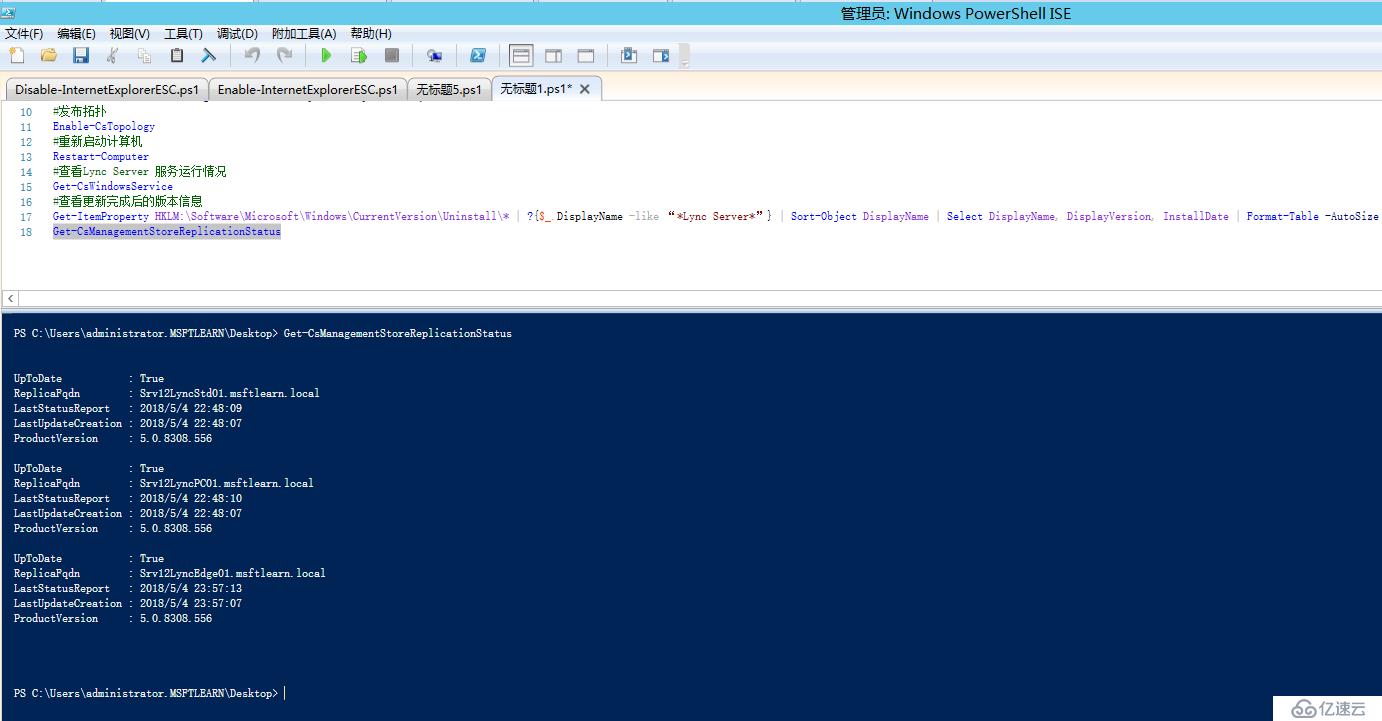Click line number 17 in gutter
Image resolution: width=1382 pixels, height=721 pixels.
pos(27,217)
